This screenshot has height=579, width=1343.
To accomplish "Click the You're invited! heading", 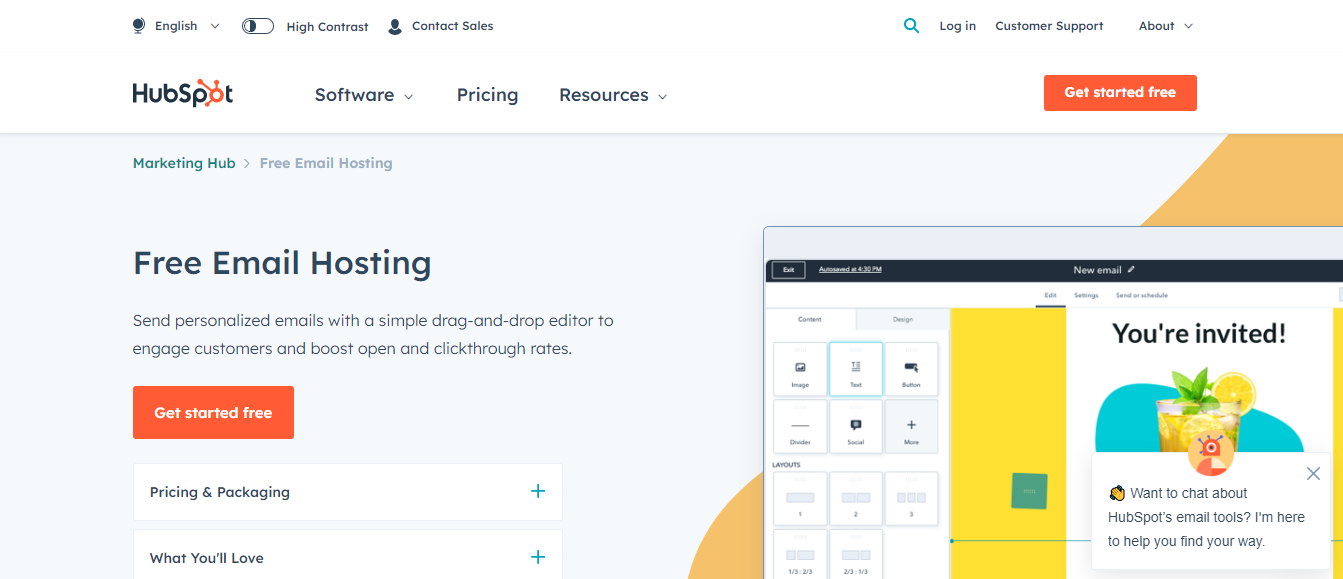I will click(1199, 333).
